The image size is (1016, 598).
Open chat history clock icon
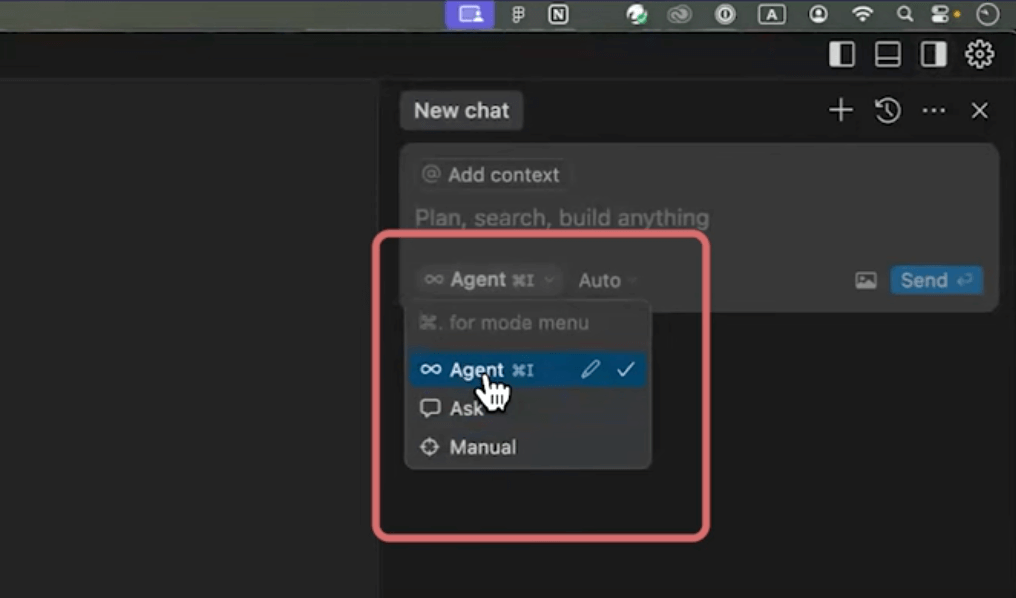point(888,110)
